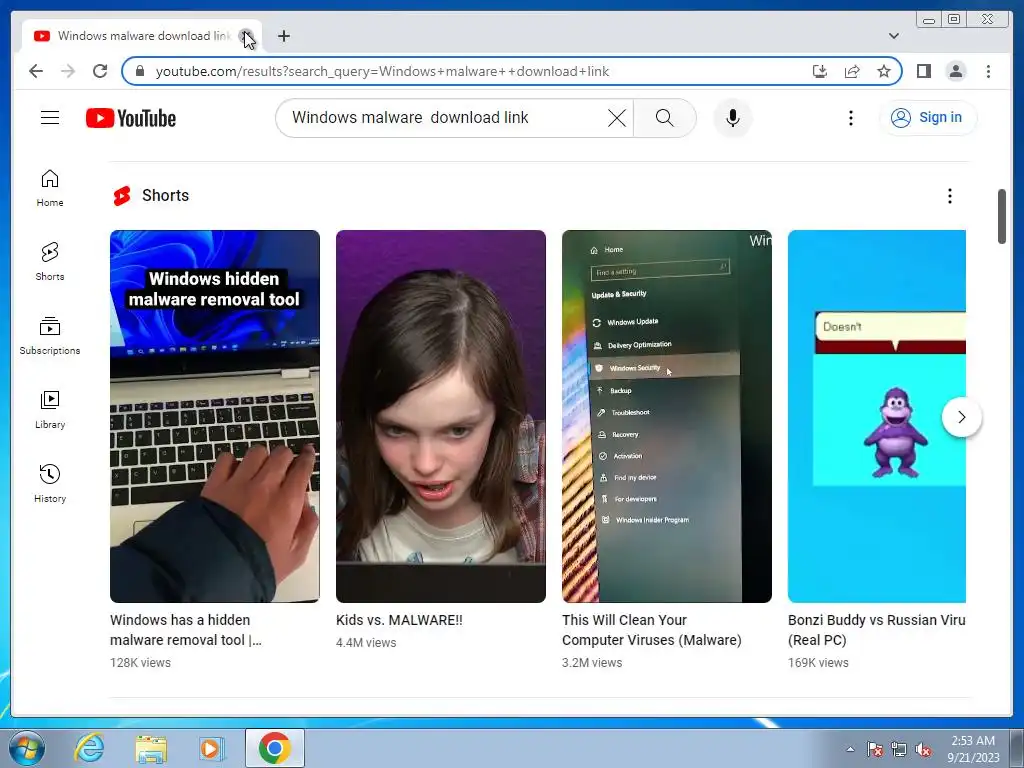Open title 'Windows has a hidden malware removal tool'

185,630
